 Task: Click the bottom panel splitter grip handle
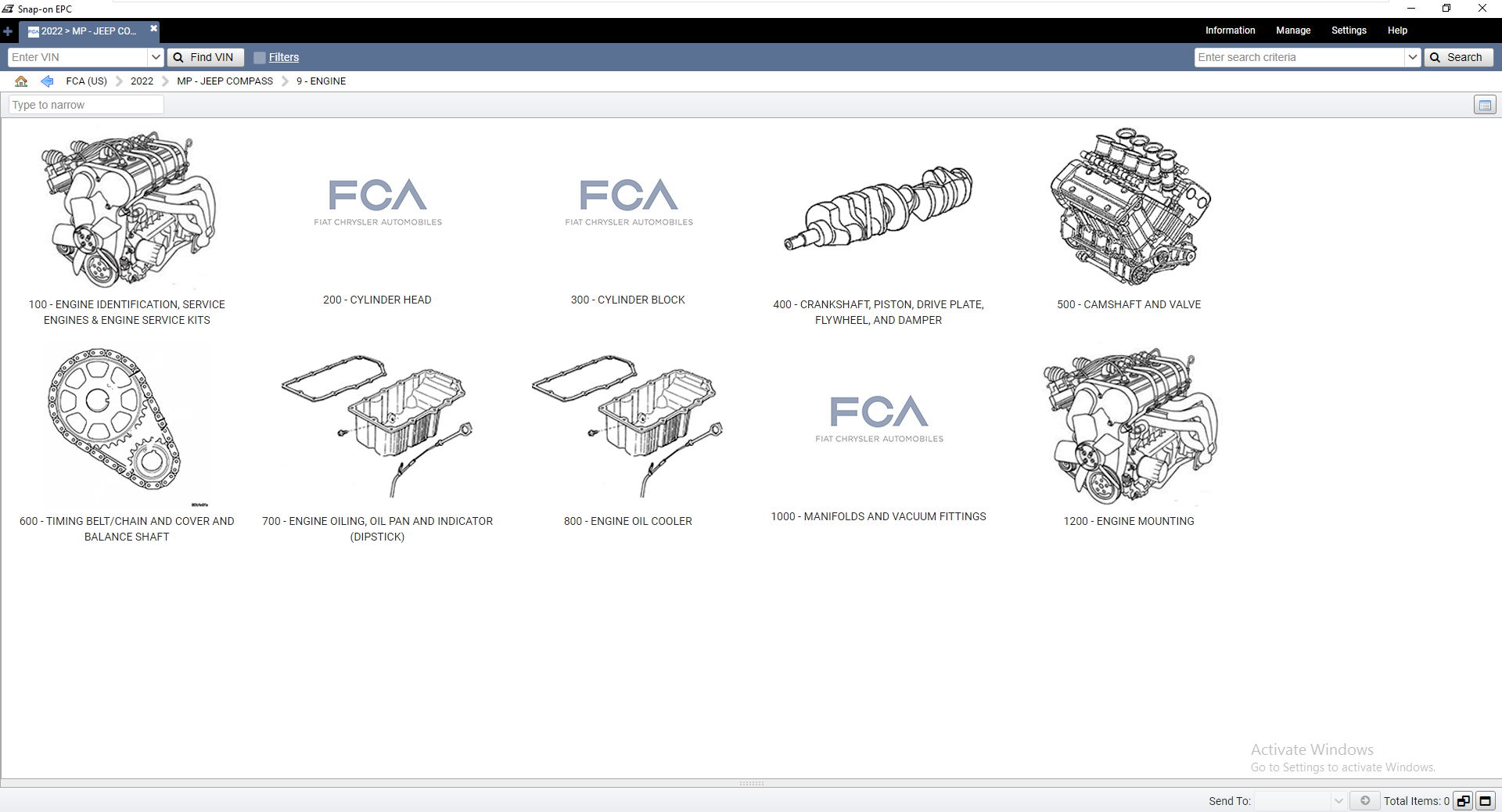tap(752, 783)
